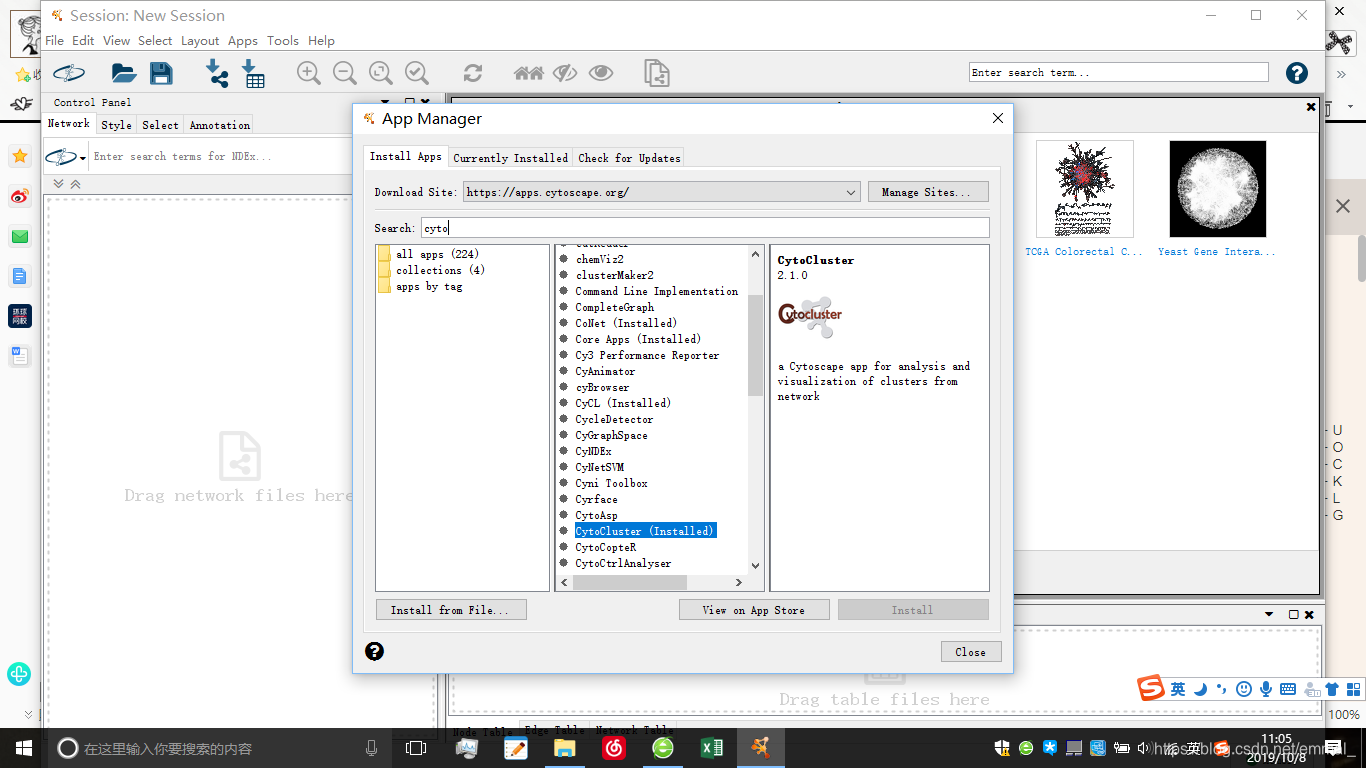Screen dimensions: 1366x768
Task: Toggle Sogou English/Chinese input mode
Action: [x=1179, y=689]
